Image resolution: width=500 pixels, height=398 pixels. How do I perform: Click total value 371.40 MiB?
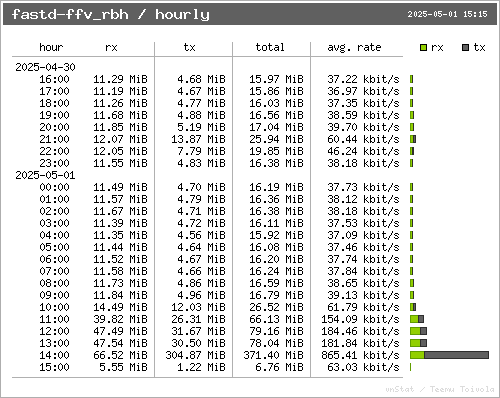click(273, 355)
